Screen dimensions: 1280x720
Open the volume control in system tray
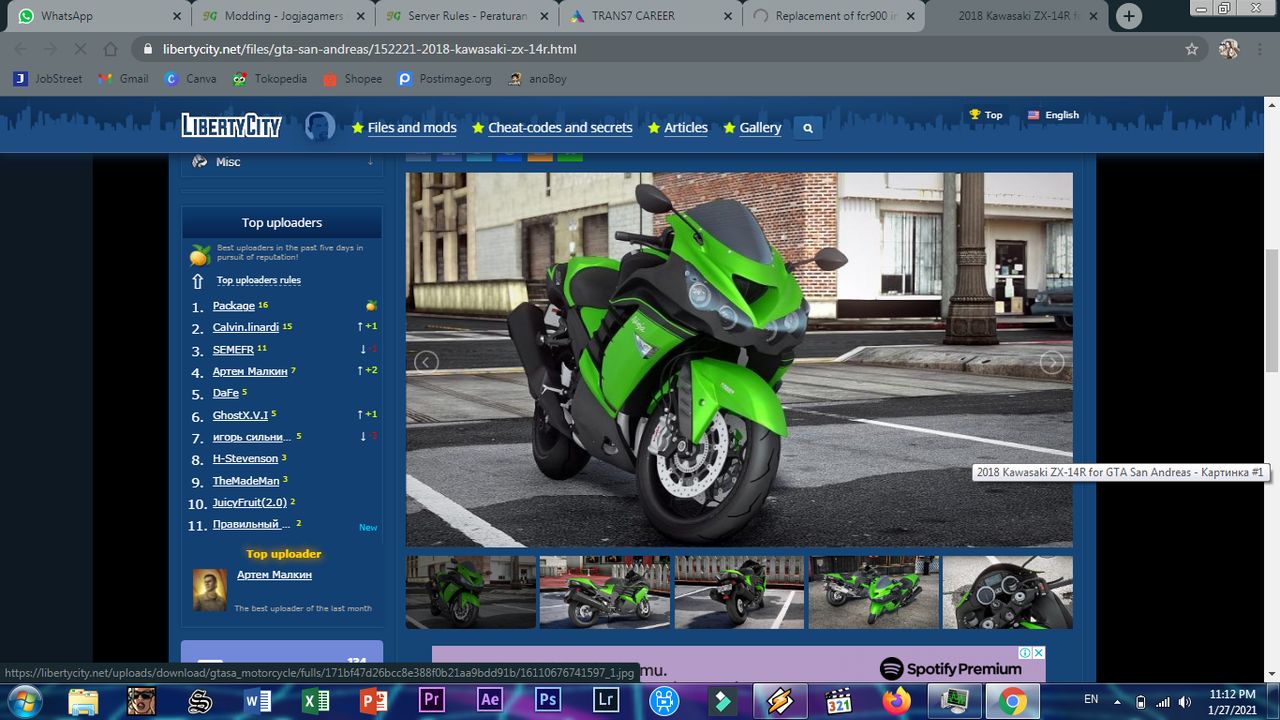click(1183, 701)
